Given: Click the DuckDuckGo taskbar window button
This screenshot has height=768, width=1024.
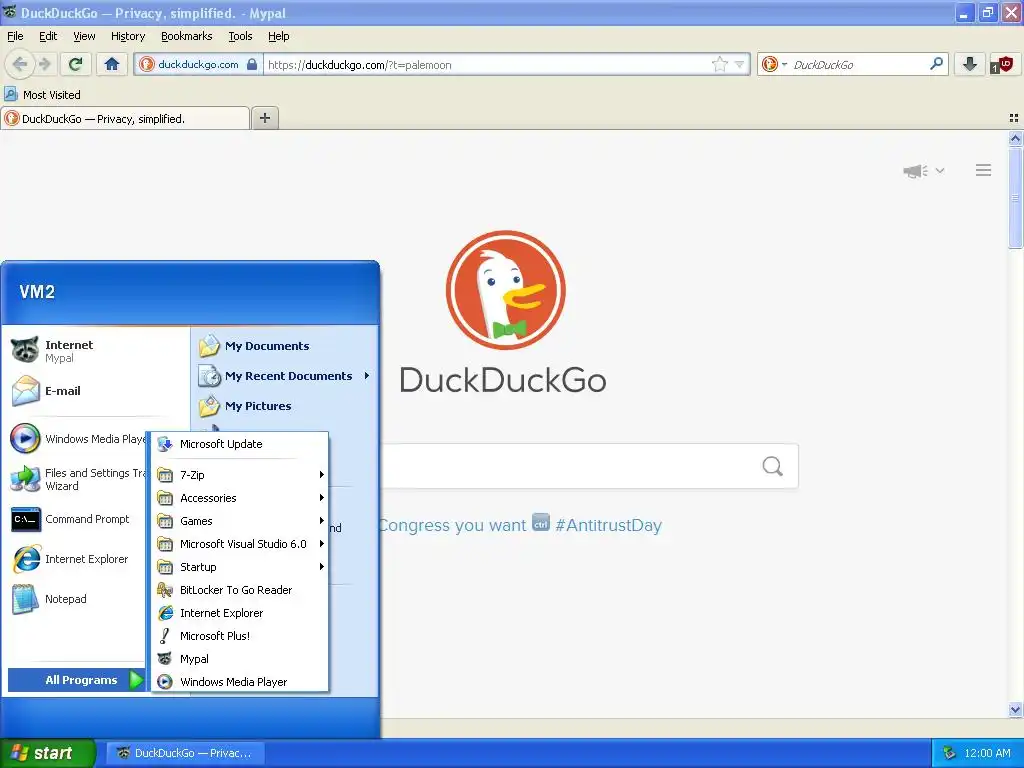Looking at the screenshot, I should pos(186,753).
